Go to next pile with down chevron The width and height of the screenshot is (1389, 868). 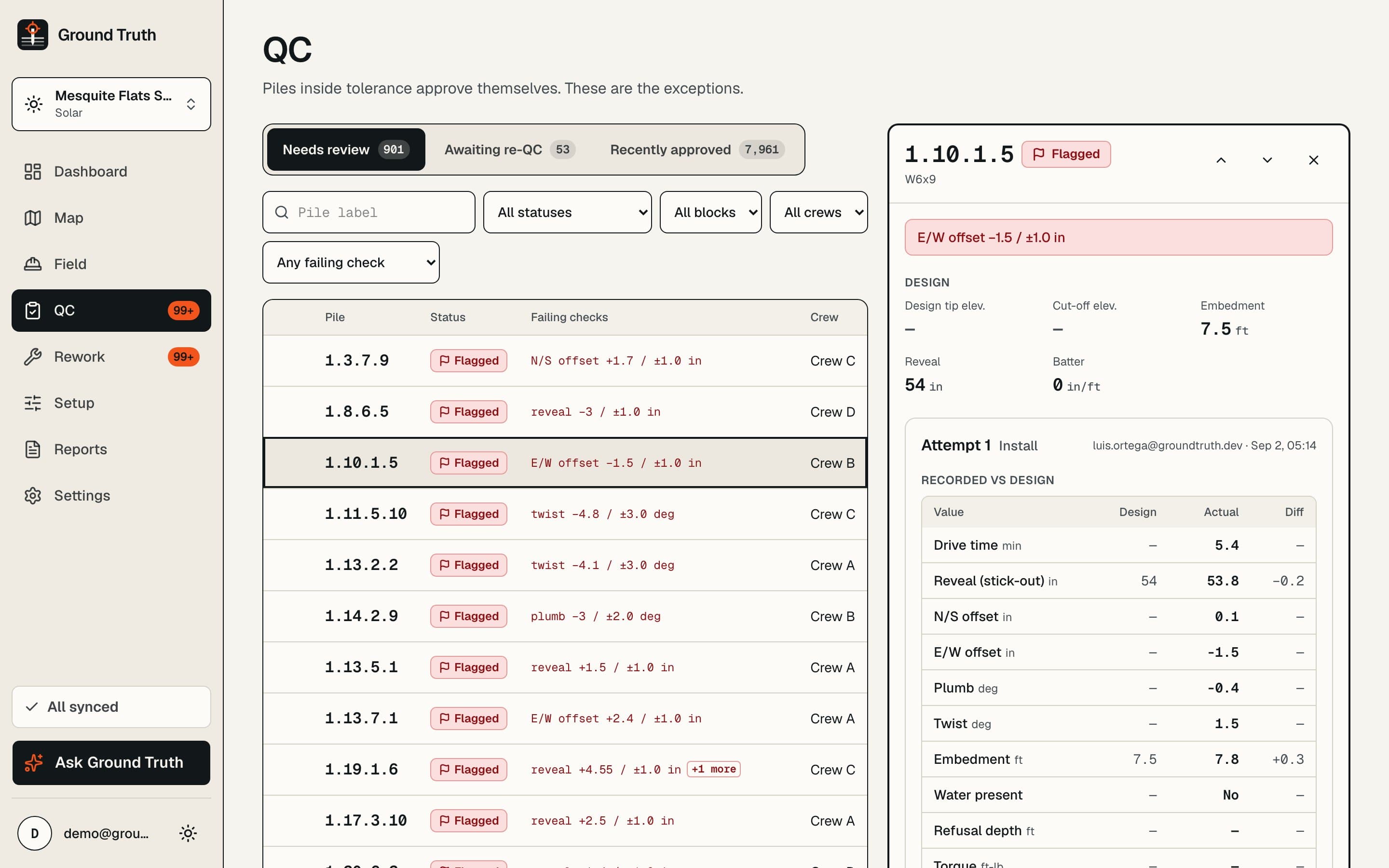pos(1267,160)
